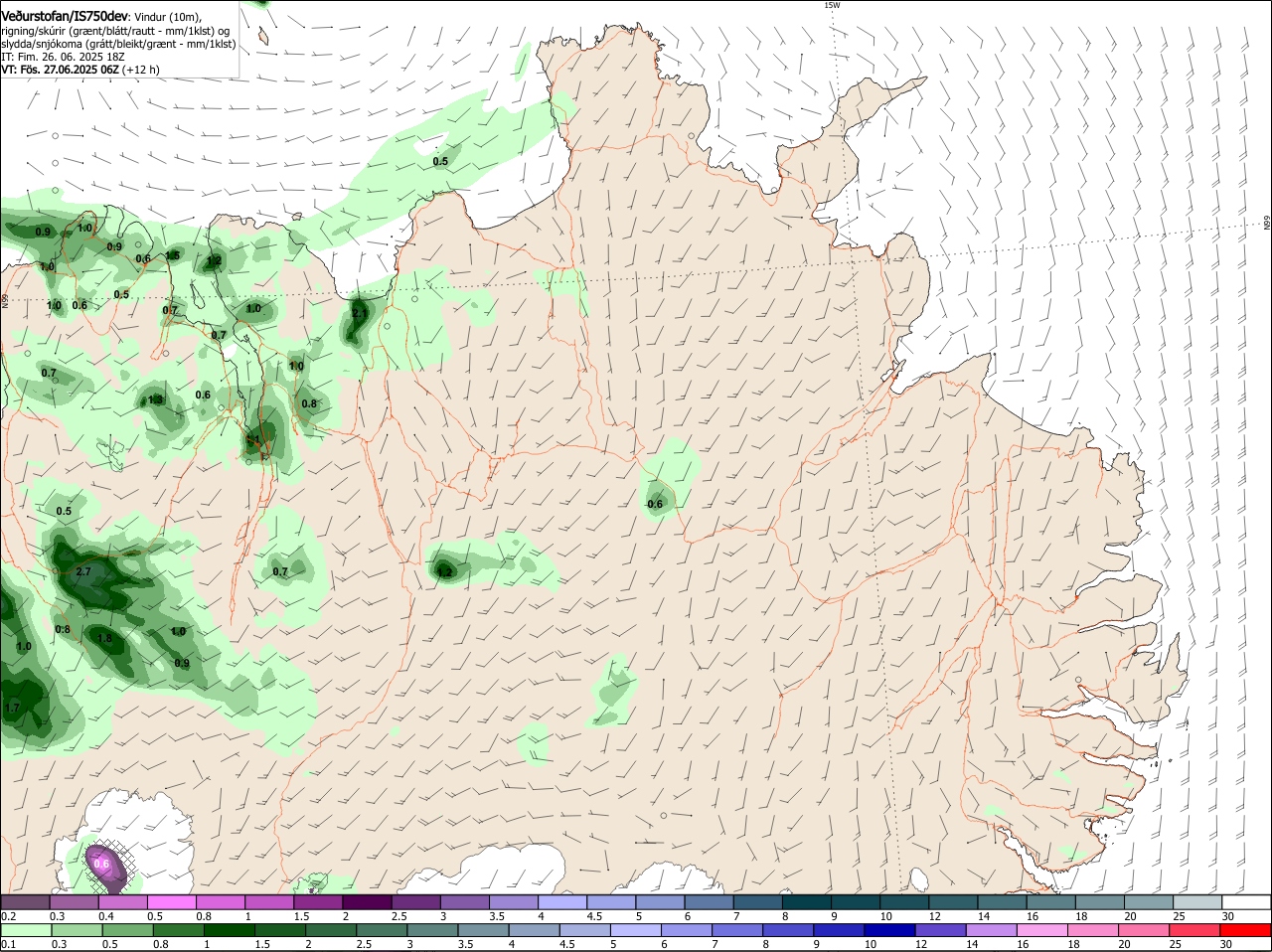Screen dimensions: 1272x952
Task: Click the pale green 0.1 rain legend swatch
Action: pyautogui.click(x=25, y=929)
